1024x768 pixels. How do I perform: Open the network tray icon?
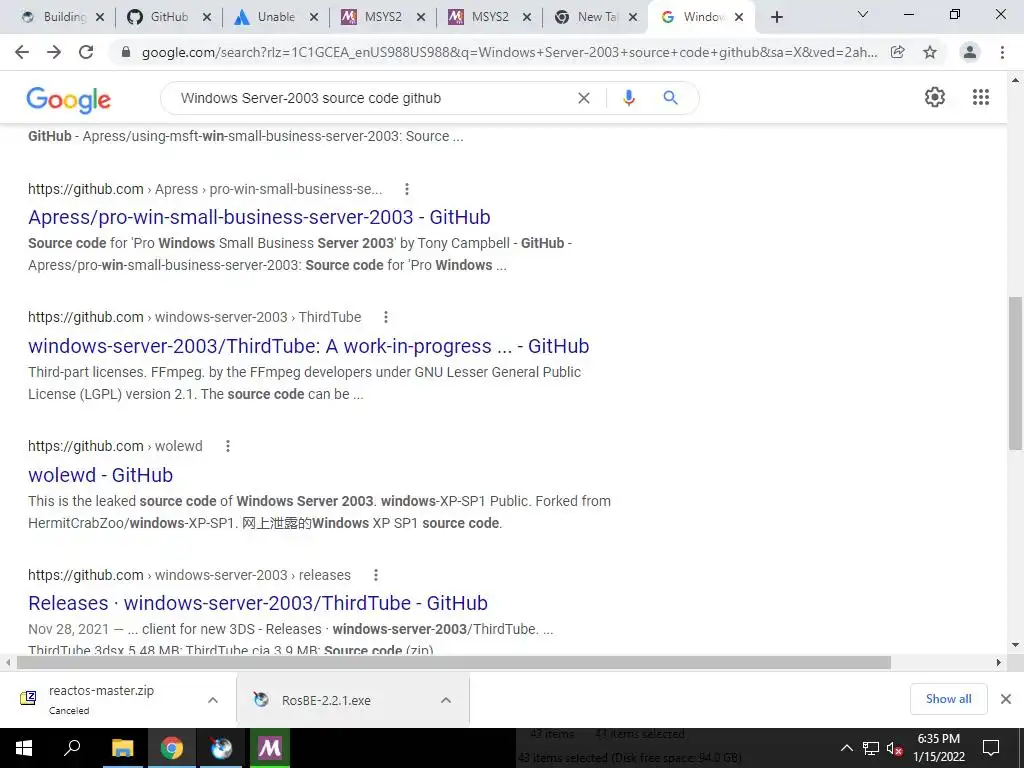[x=871, y=748]
